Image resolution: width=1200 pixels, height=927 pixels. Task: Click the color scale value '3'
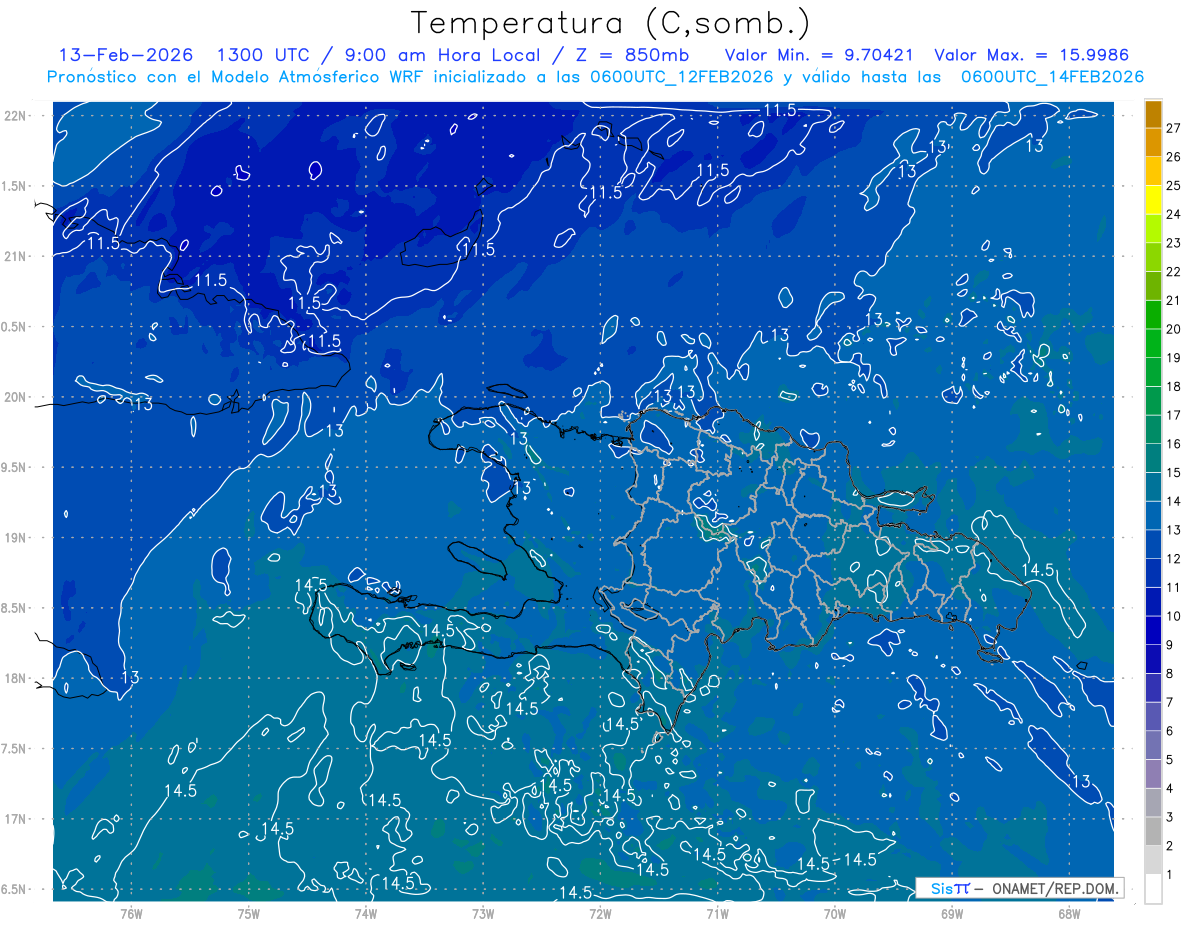point(1170,818)
